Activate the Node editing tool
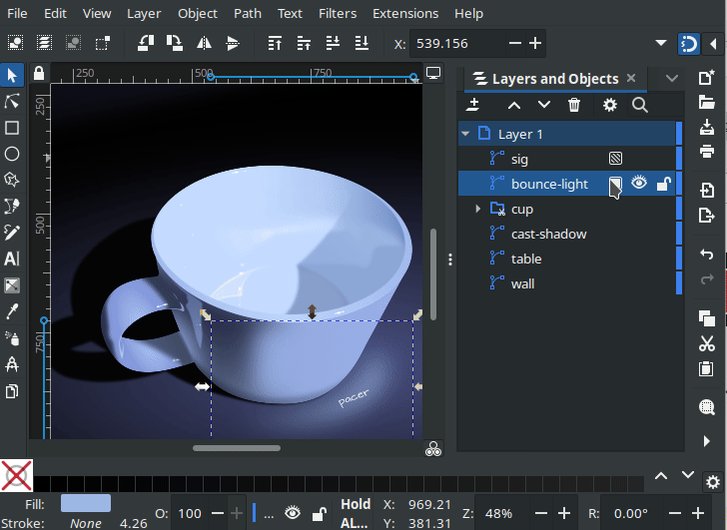This screenshot has height=530, width=727. coord(12,102)
